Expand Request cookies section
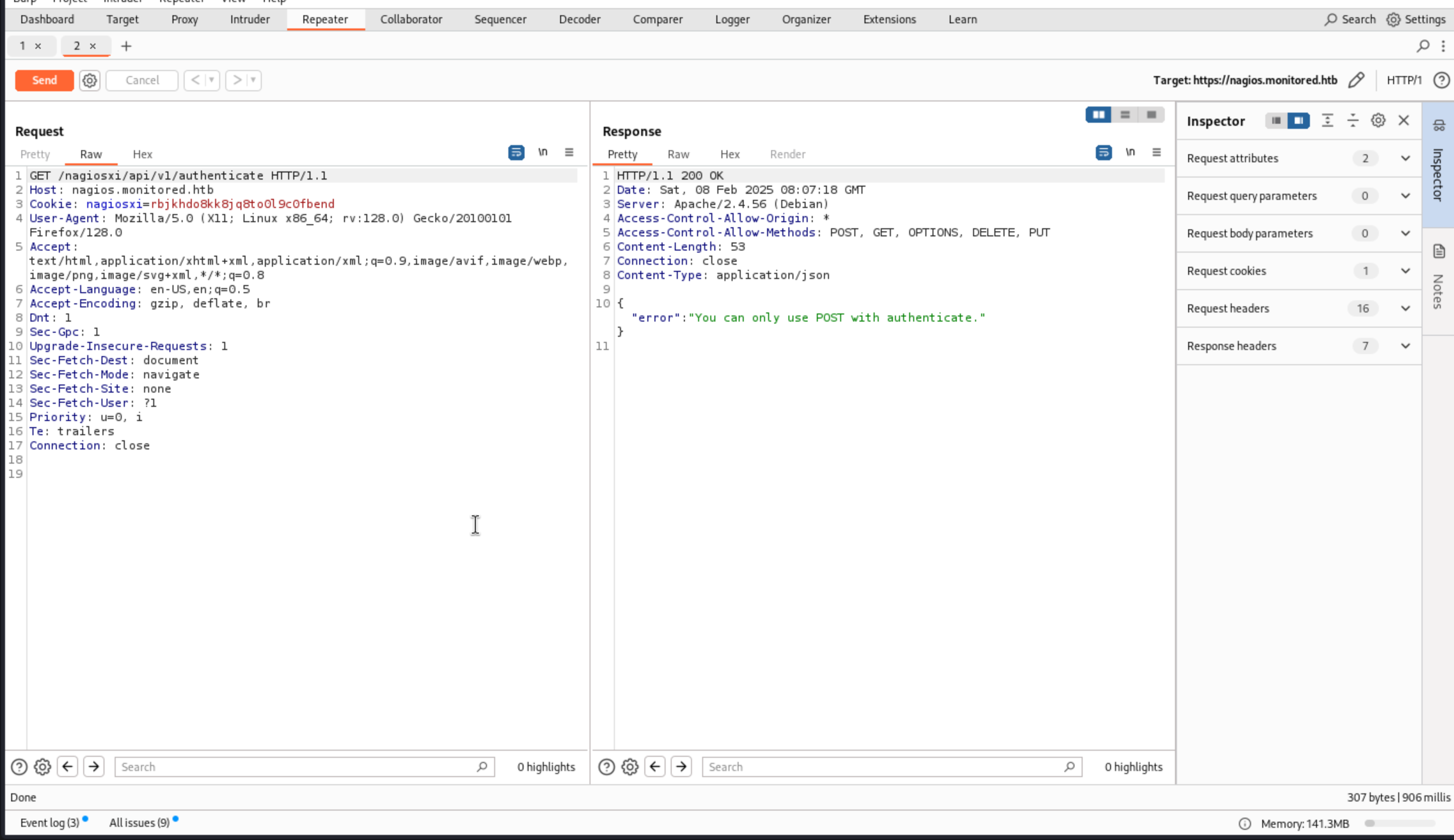 point(1405,271)
